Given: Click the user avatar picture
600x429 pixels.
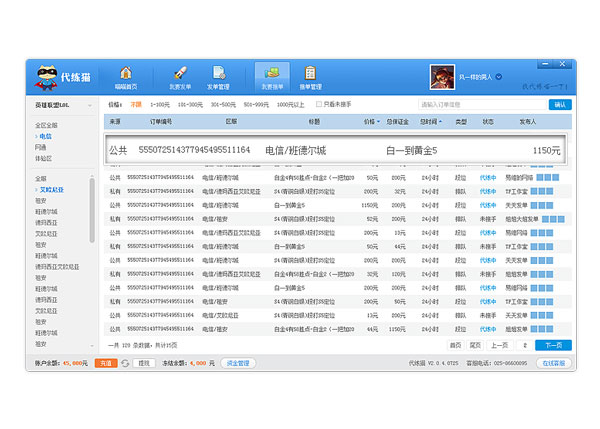Looking at the screenshot, I should click(440, 76).
